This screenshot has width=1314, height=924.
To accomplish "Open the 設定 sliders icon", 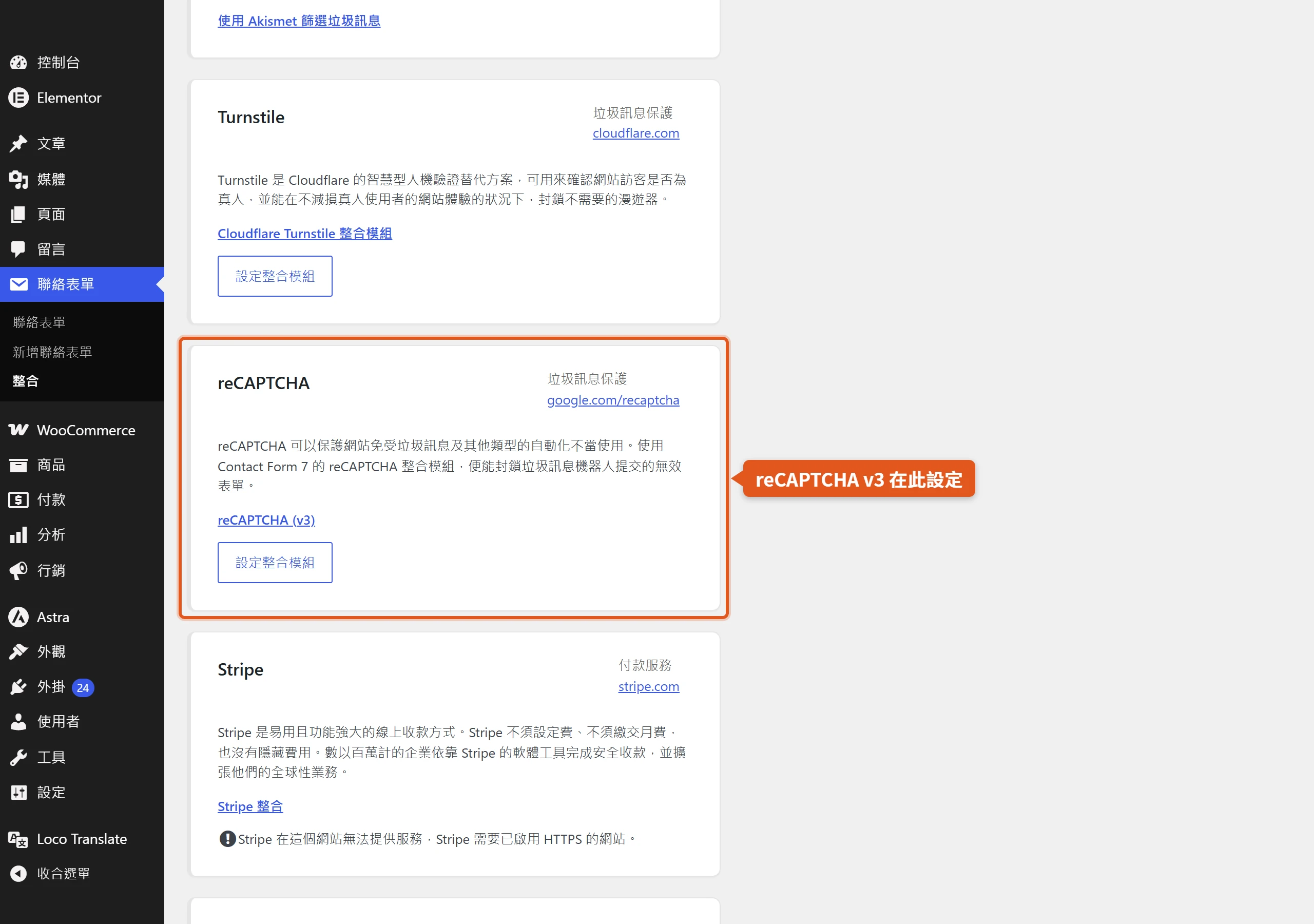I will coord(18,792).
